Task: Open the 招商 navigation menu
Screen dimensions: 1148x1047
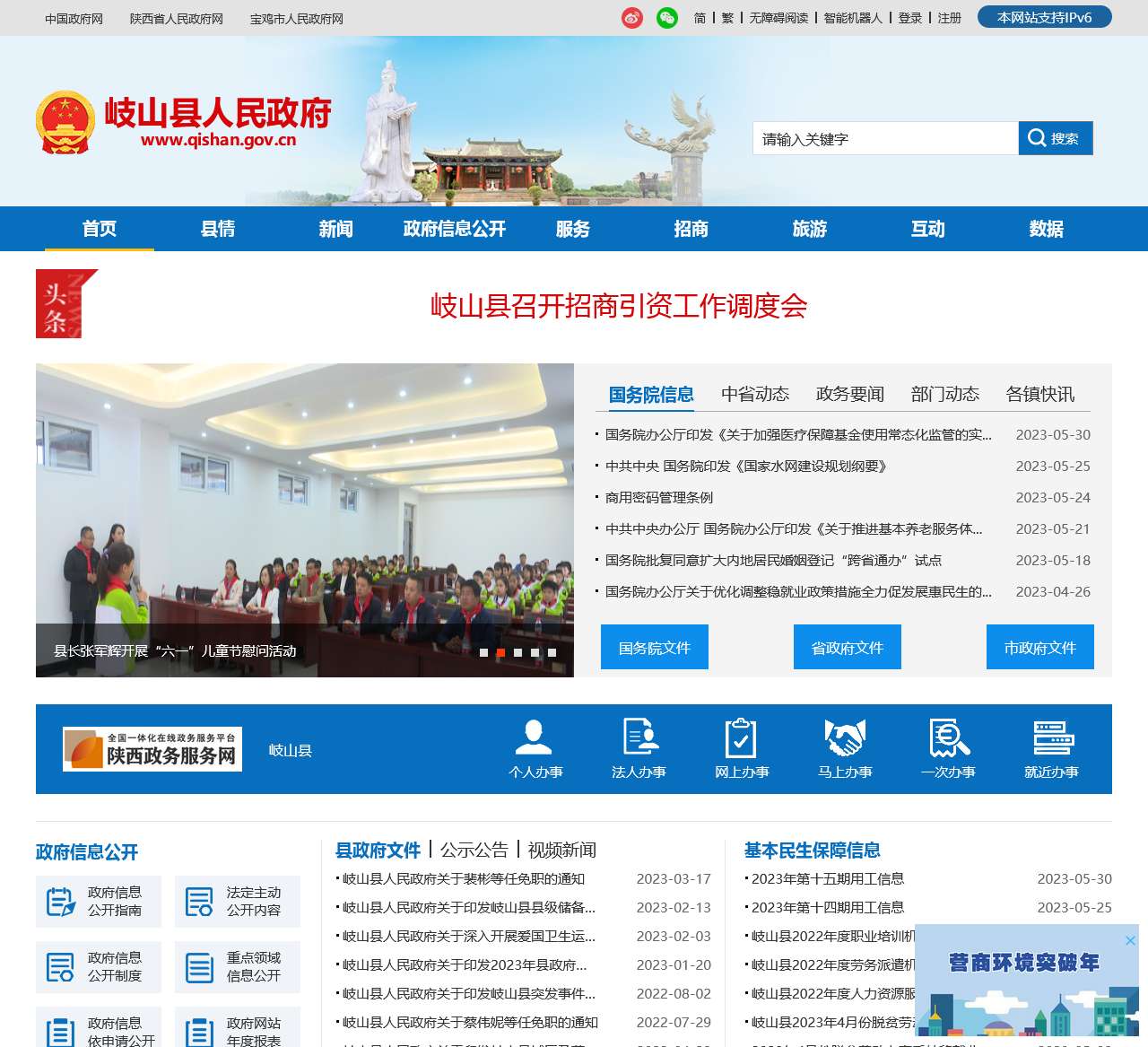Action: pos(691,229)
